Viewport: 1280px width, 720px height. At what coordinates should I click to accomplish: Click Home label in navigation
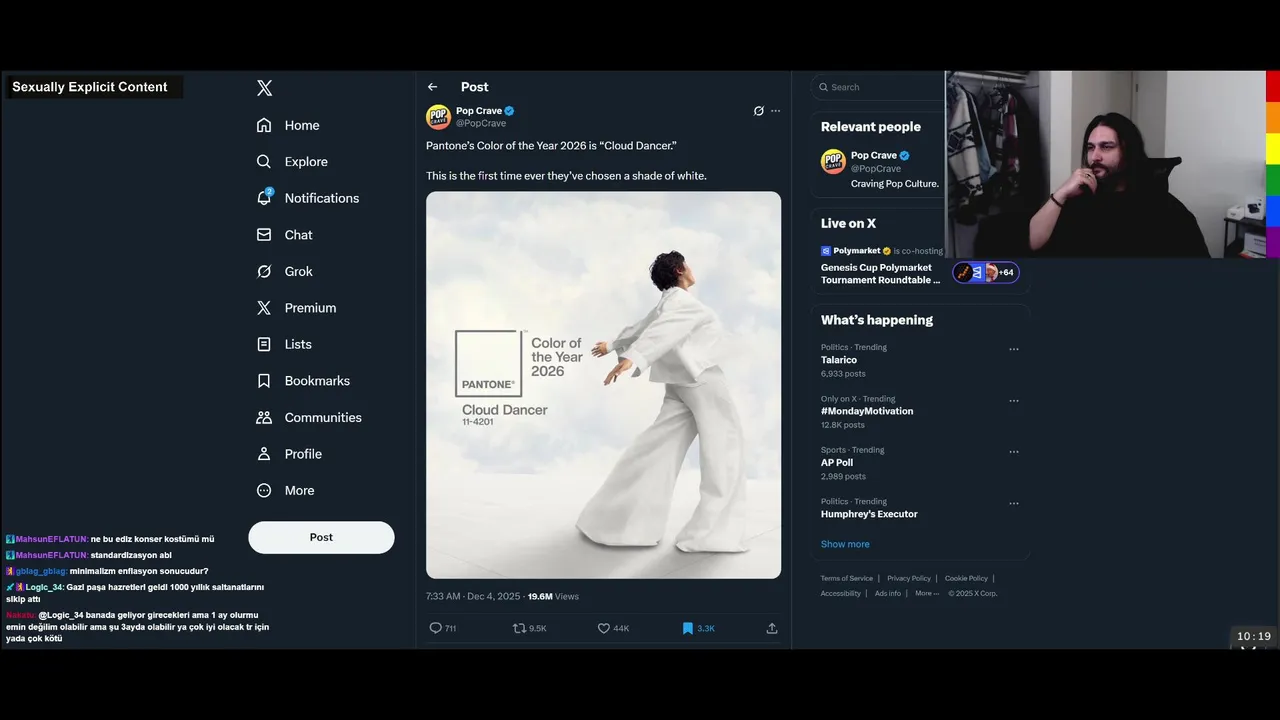click(302, 125)
